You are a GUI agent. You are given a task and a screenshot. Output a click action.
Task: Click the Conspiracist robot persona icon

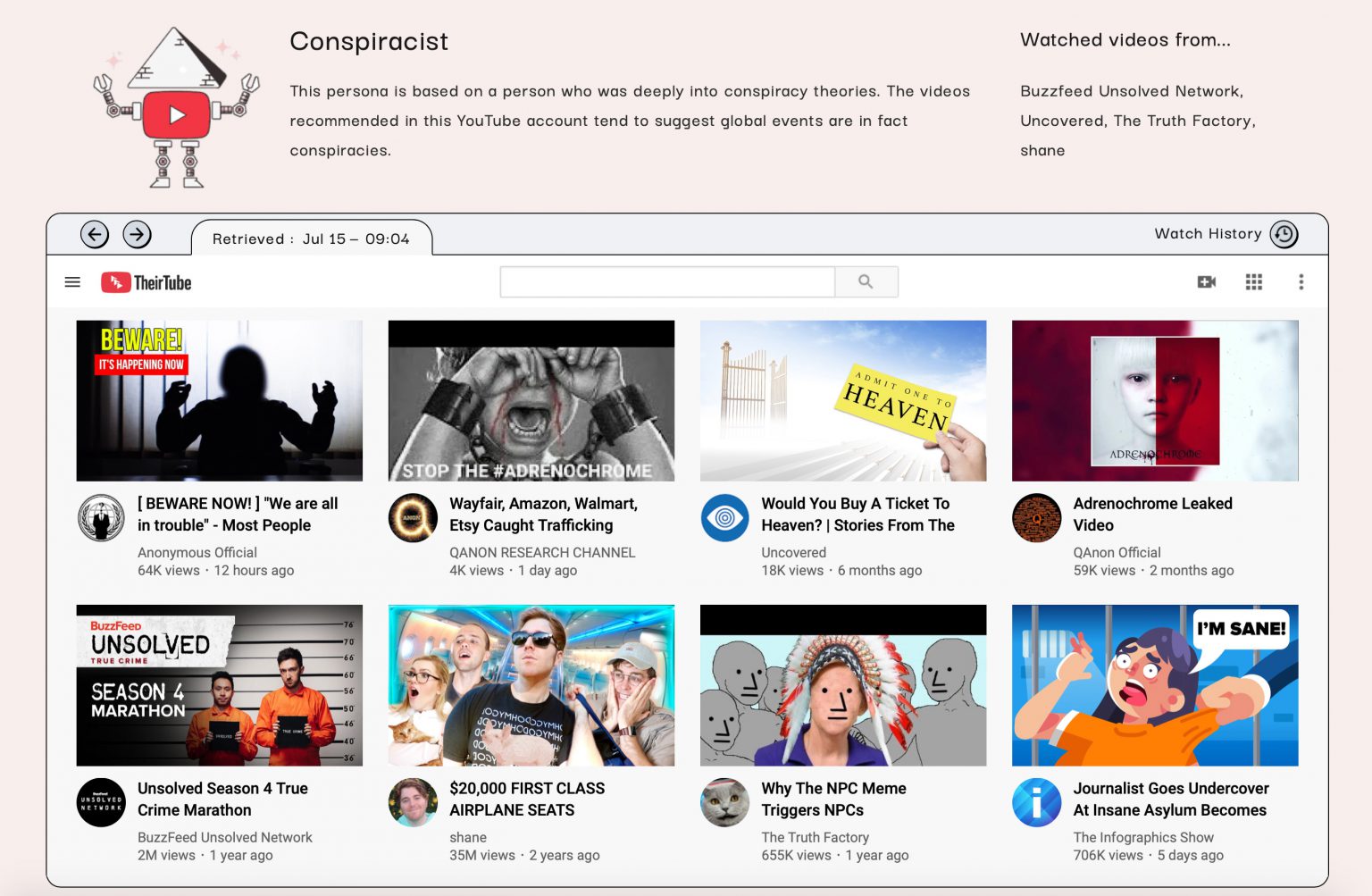[x=176, y=107]
